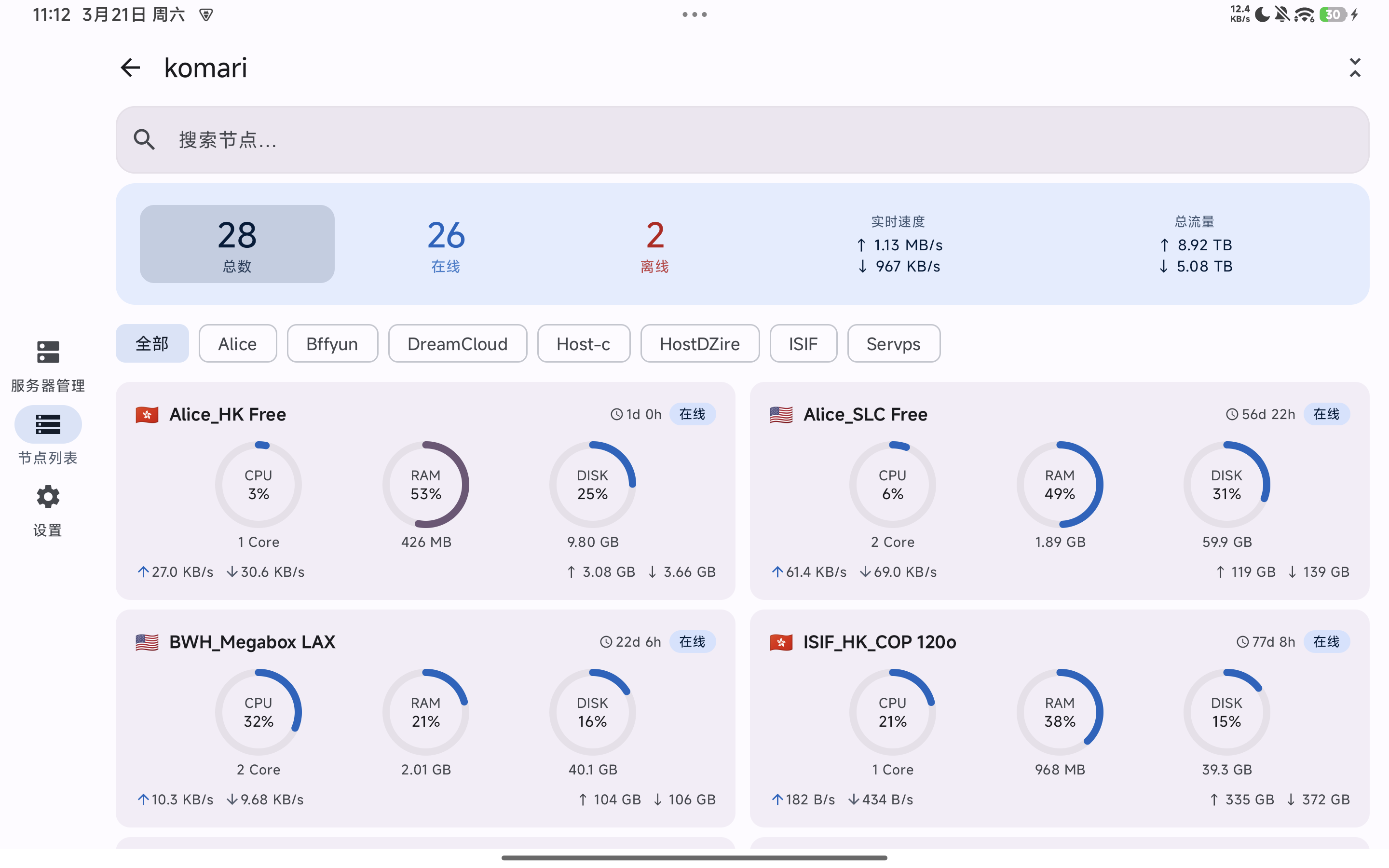Filter by 2 离线 offline nodes

pyautogui.click(x=654, y=244)
